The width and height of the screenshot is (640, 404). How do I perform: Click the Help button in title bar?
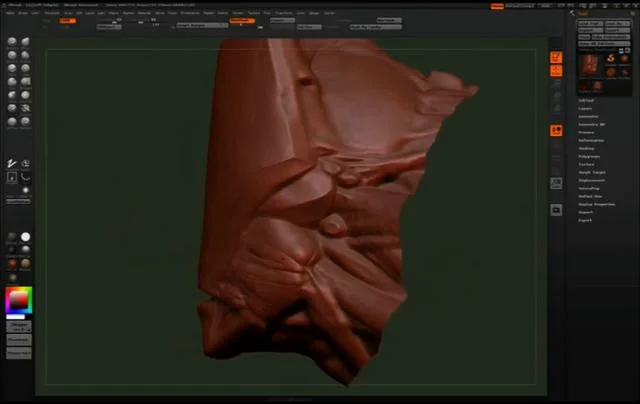point(545,6)
